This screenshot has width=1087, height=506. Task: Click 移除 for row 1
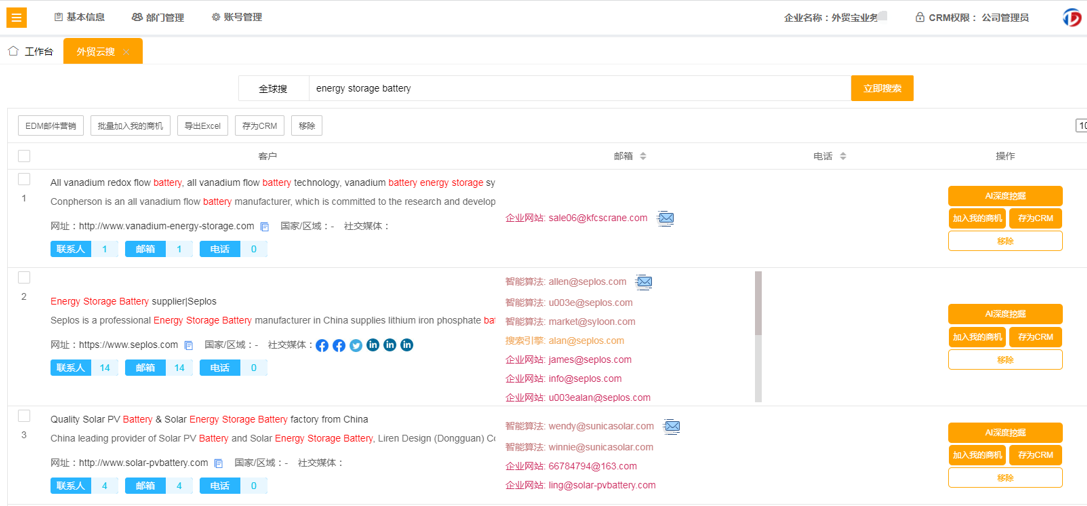1005,241
